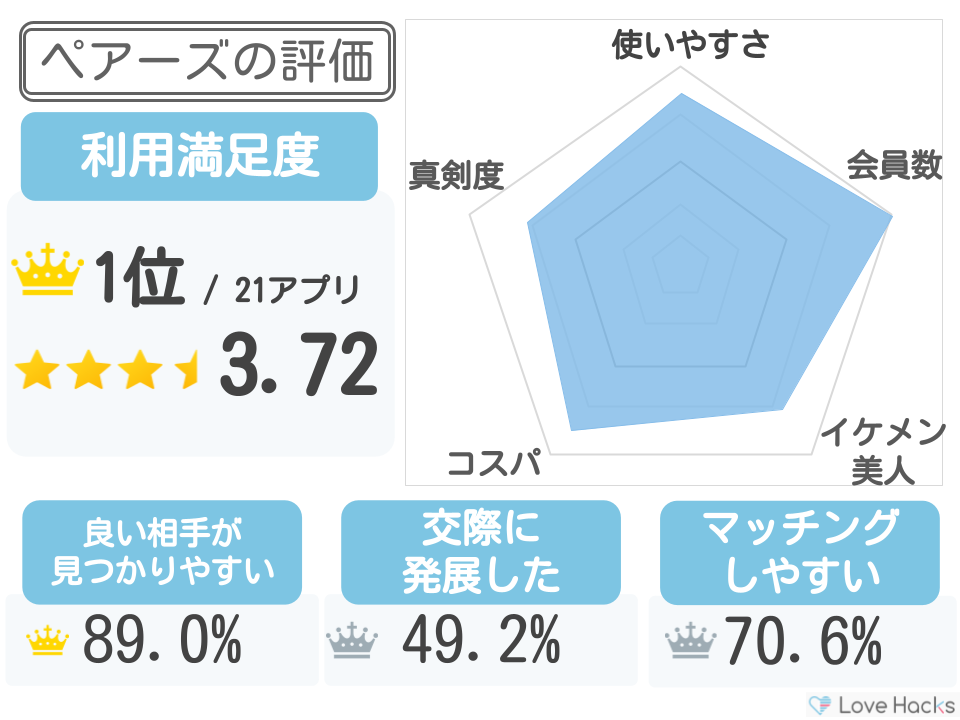Click the 真剣度 radar axis label
This screenshot has width=960, height=720.
pos(455,175)
